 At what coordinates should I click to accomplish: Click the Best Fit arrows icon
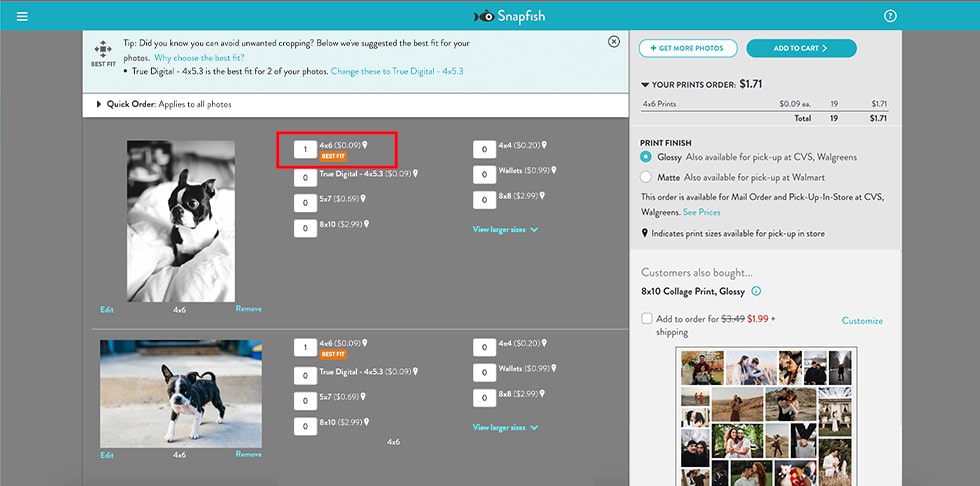(102, 50)
